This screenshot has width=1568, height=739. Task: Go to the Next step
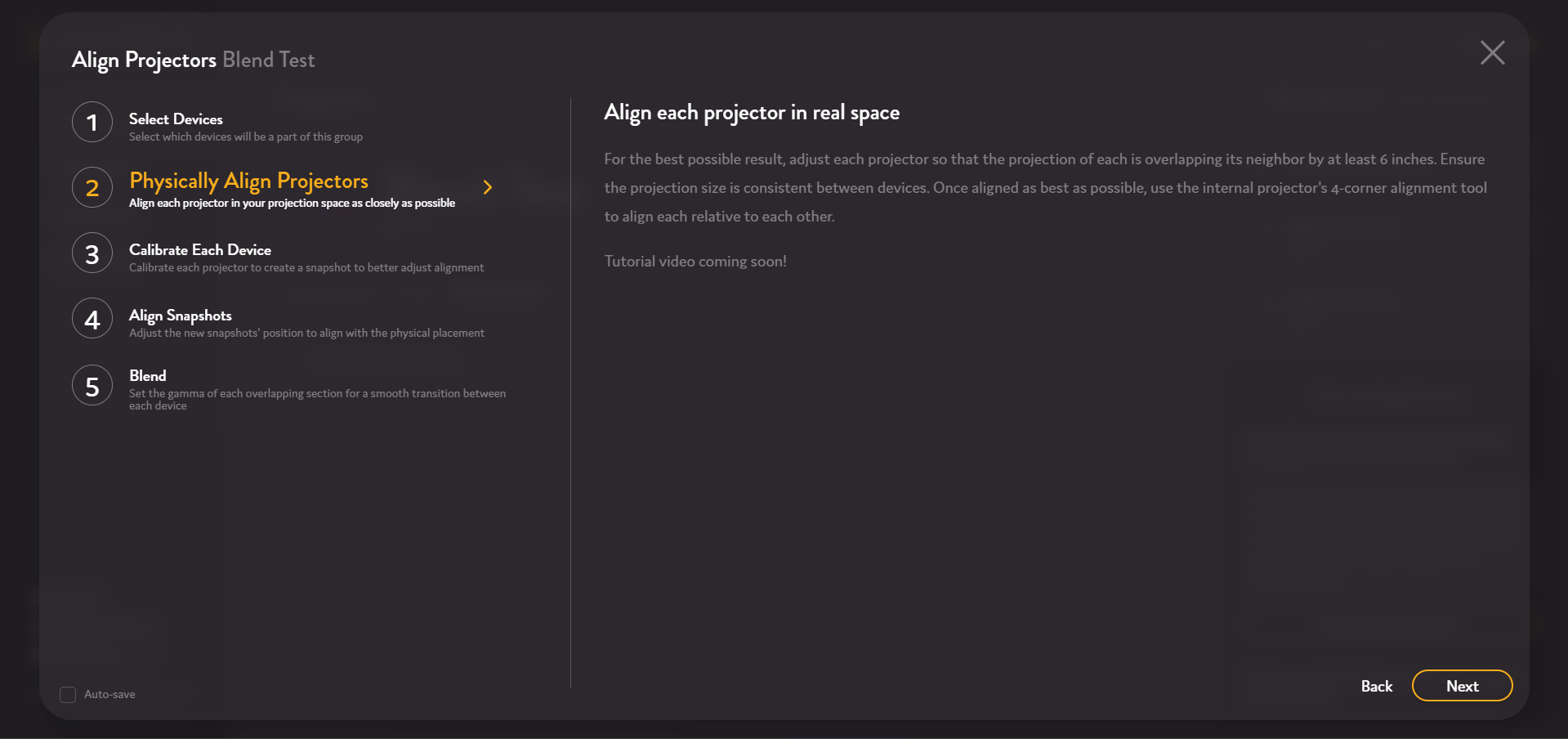click(x=1462, y=686)
